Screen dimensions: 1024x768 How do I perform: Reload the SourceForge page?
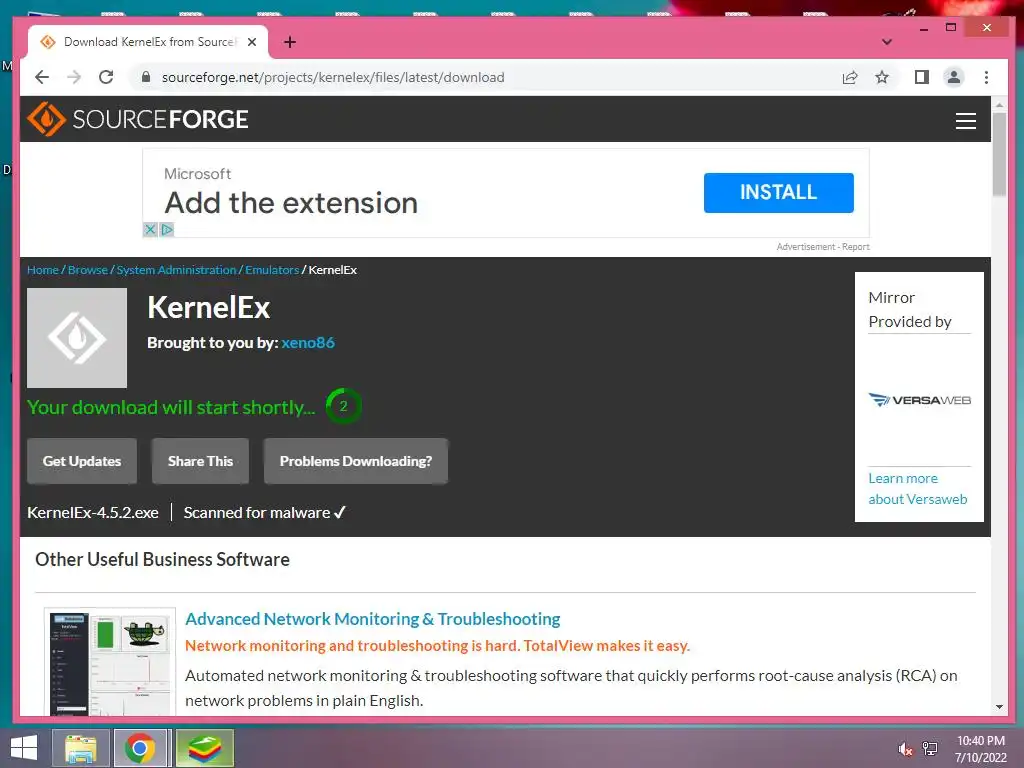[x=106, y=77]
